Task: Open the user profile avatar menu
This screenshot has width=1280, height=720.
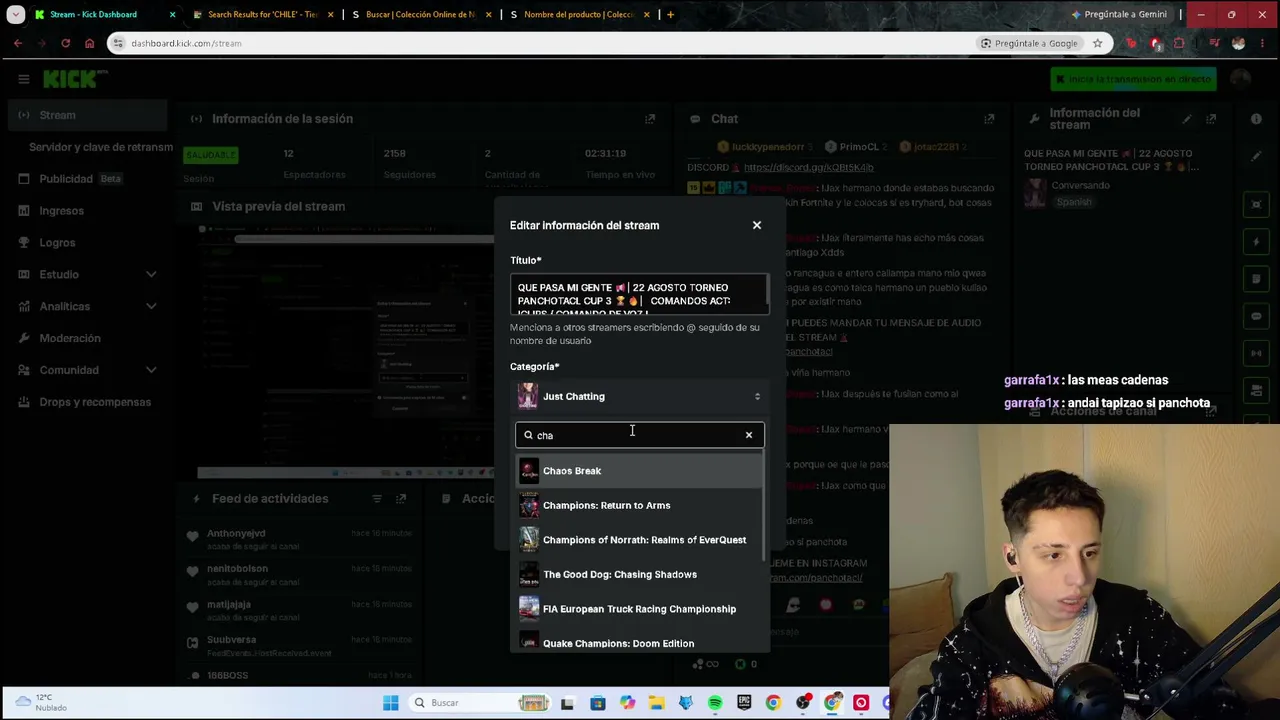Action: pyautogui.click(x=1241, y=79)
